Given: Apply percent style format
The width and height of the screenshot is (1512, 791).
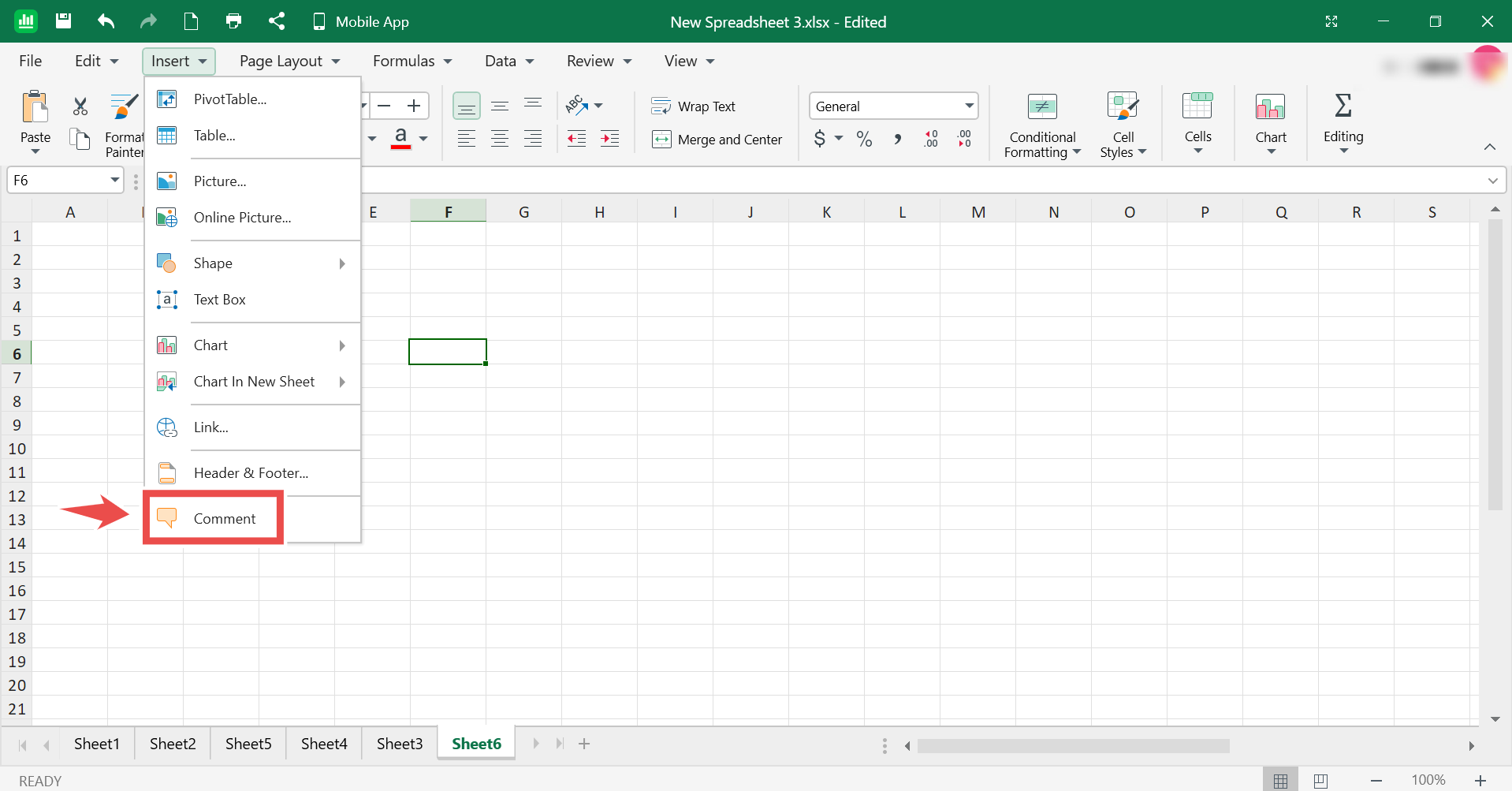Looking at the screenshot, I should click(864, 139).
